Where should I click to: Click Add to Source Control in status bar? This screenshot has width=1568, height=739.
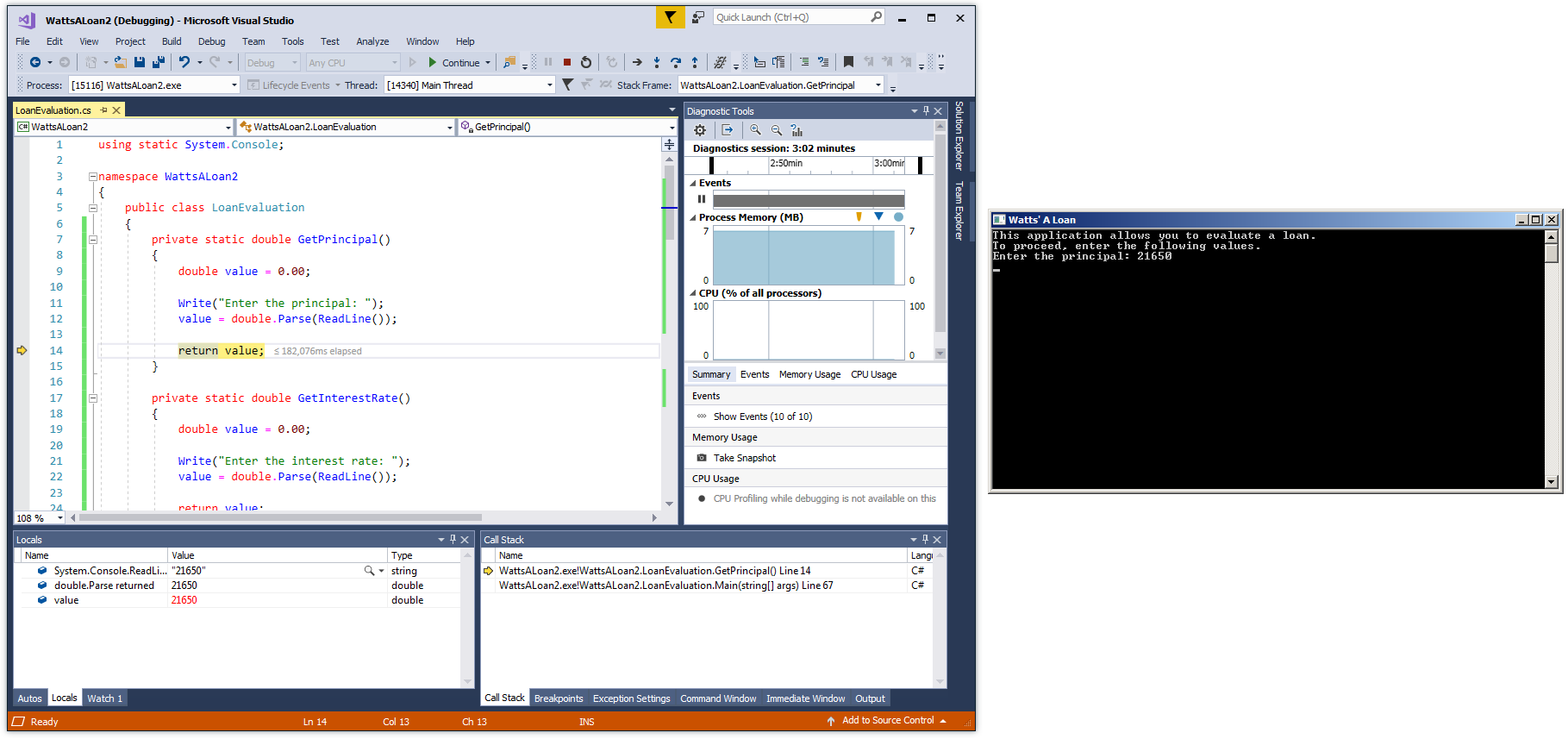coord(888,721)
